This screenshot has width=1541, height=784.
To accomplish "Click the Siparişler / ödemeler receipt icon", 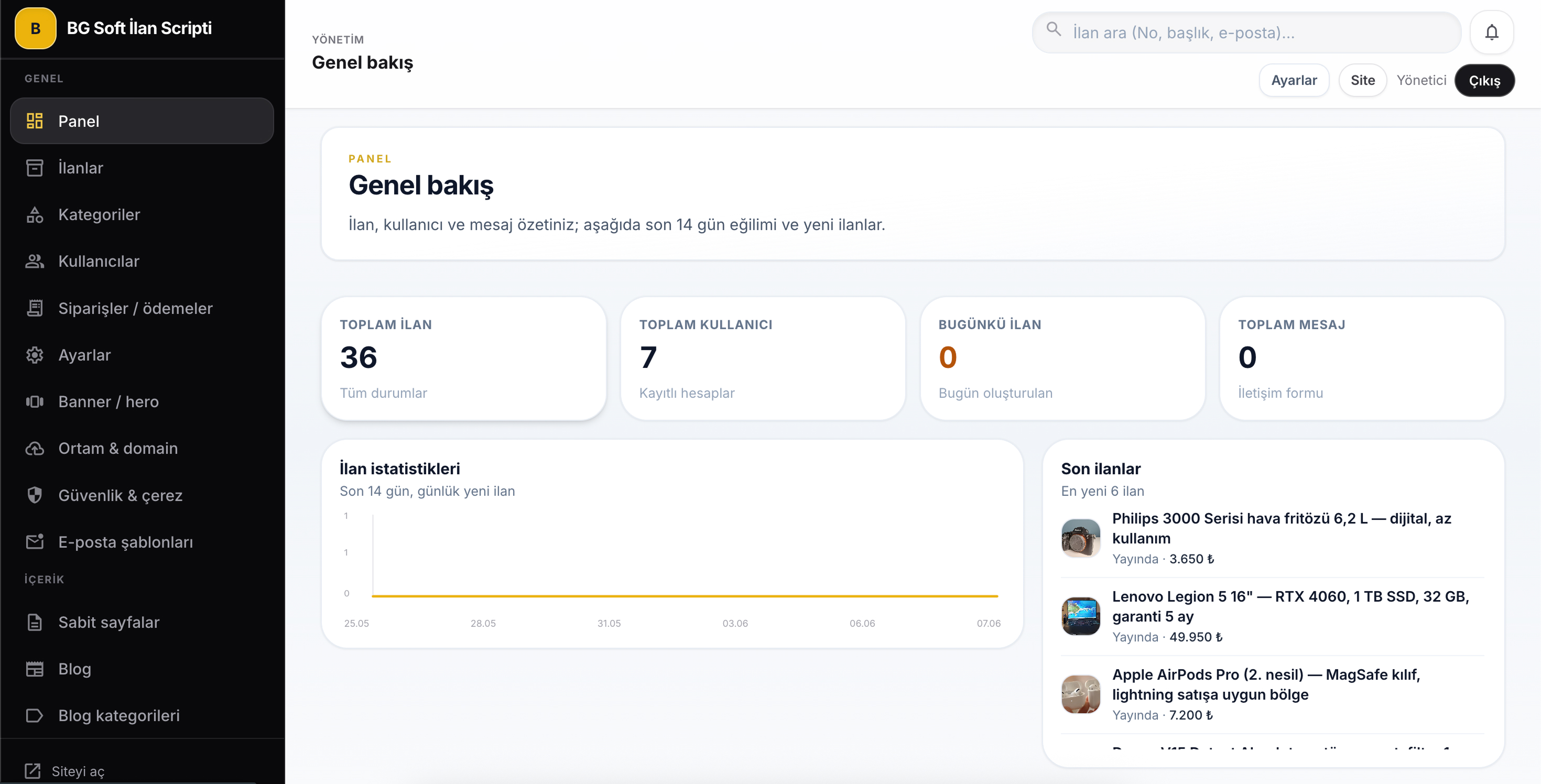I will [35, 308].
